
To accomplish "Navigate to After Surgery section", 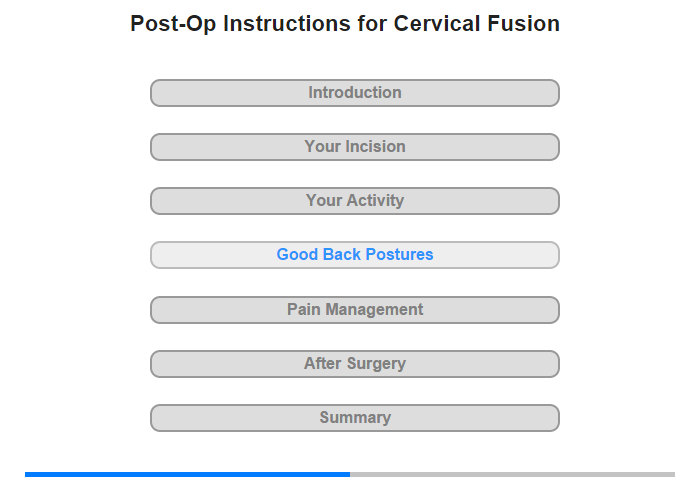I will (x=355, y=364).
